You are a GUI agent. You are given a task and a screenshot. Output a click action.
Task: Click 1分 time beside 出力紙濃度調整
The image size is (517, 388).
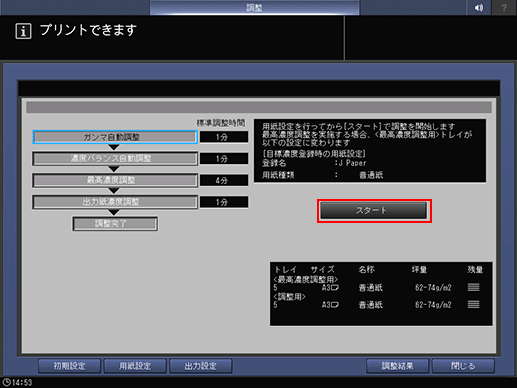(x=224, y=202)
